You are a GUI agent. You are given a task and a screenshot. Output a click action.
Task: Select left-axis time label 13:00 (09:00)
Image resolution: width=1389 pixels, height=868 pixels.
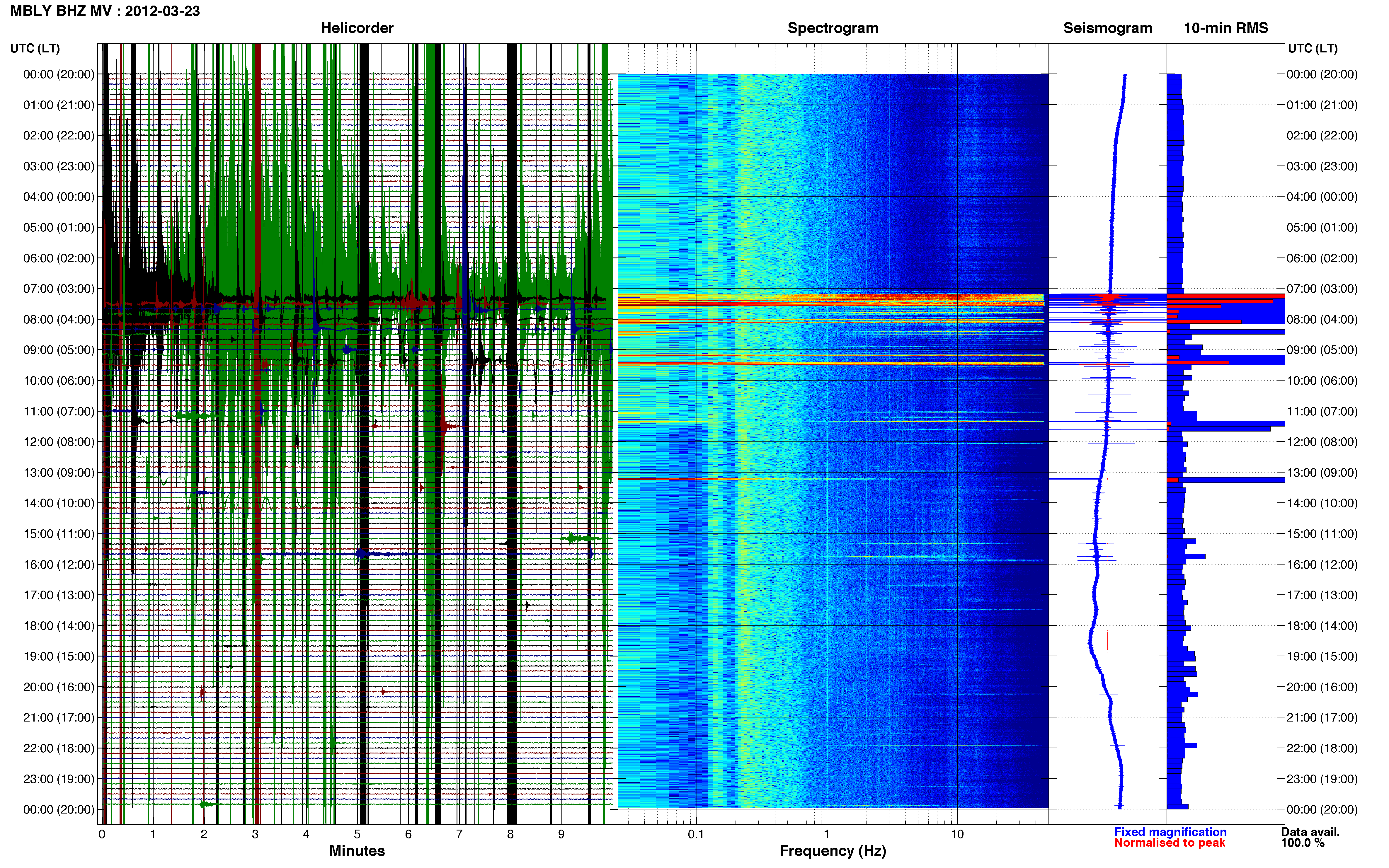59,473
